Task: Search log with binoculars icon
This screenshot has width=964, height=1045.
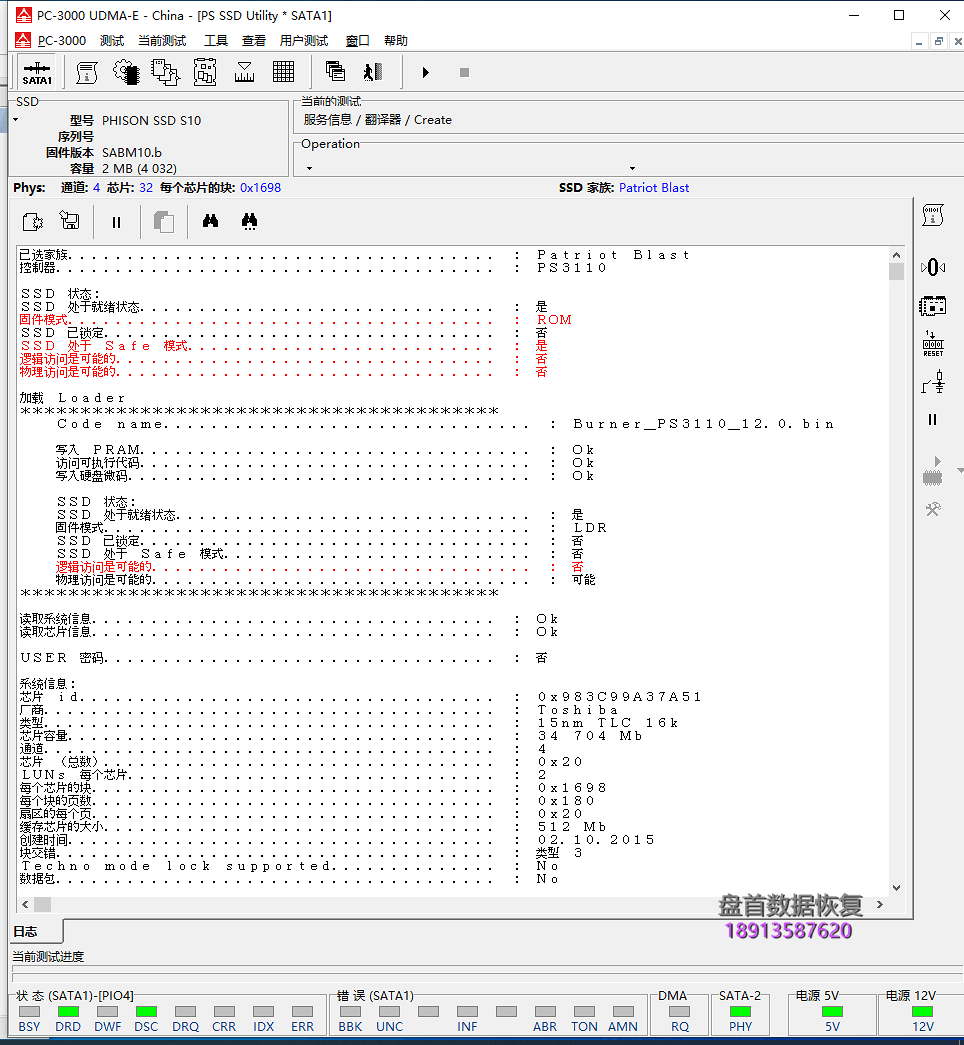Action: pos(211,221)
